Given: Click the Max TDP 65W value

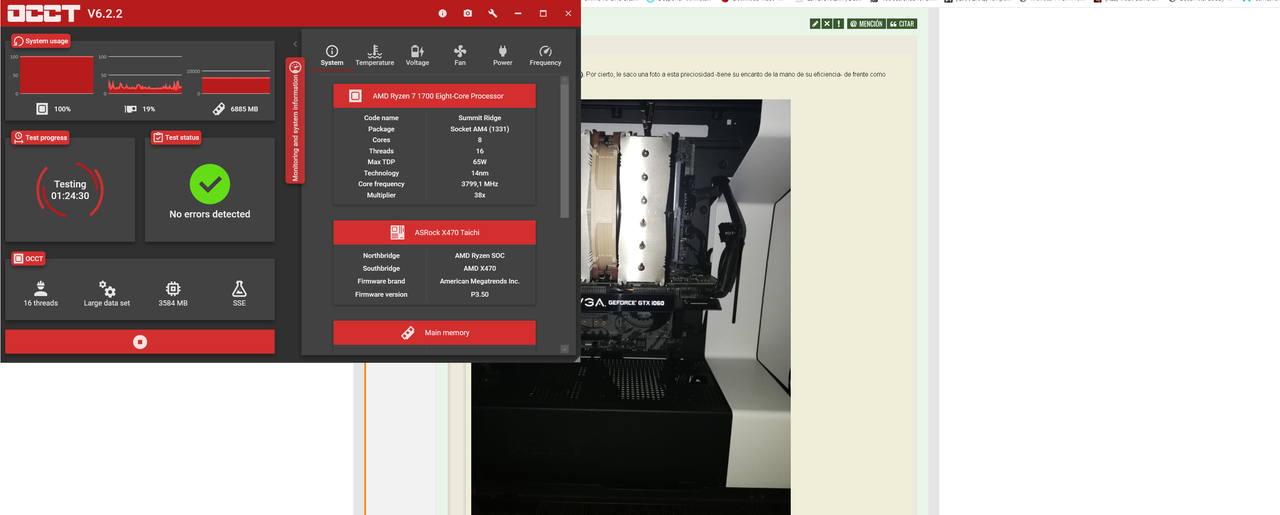Looking at the screenshot, I should 479,162.
